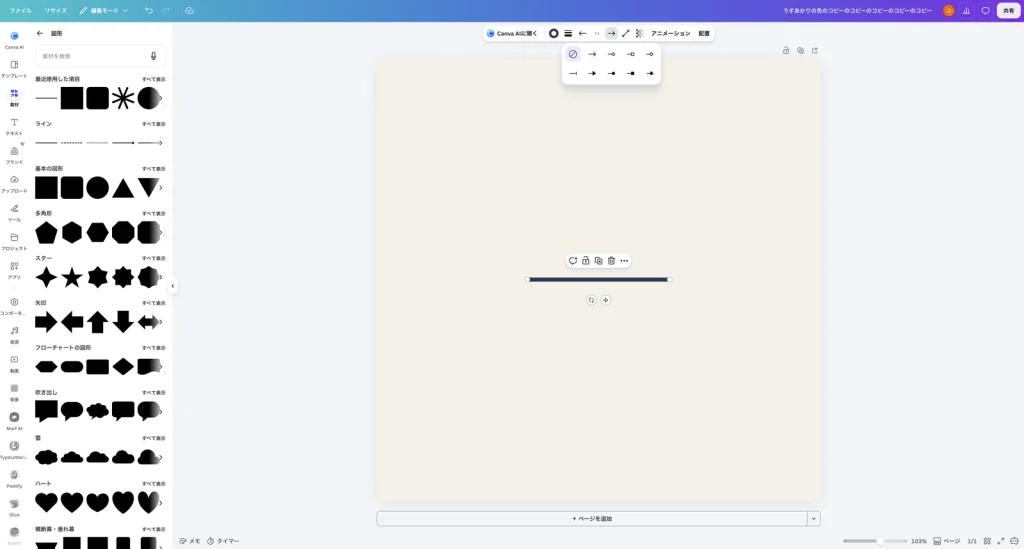Open the line start arrow option
Screen dimensions: 1024x549
[x=583, y=33]
